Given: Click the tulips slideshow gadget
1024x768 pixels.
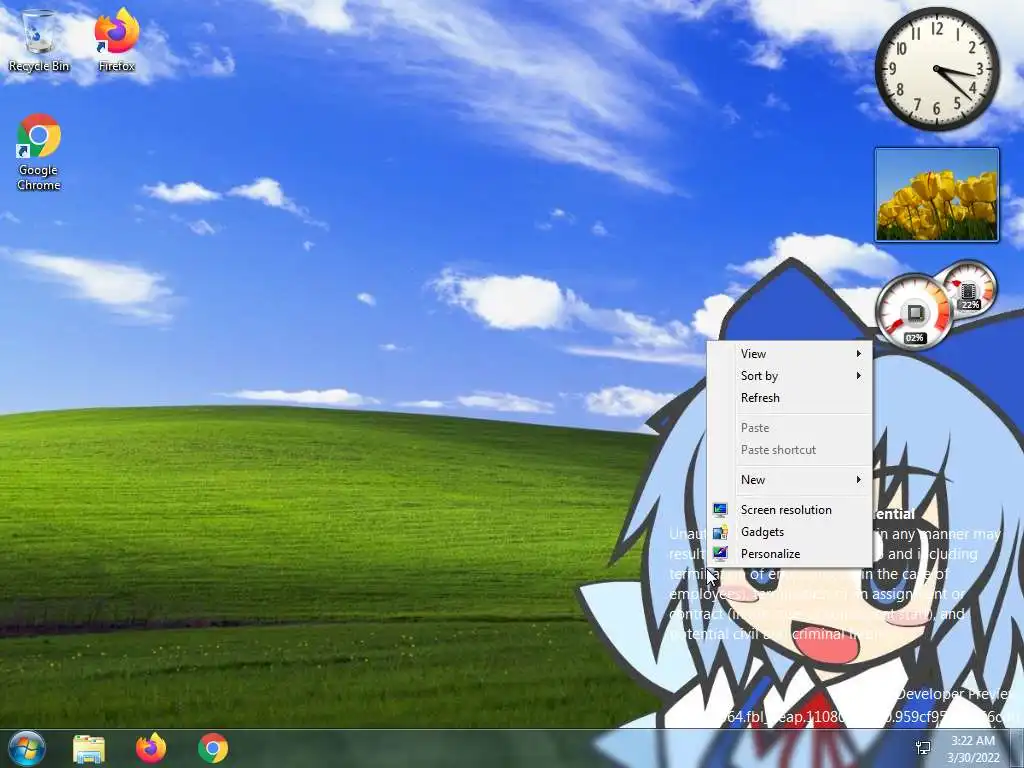Looking at the screenshot, I should coord(936,195).
